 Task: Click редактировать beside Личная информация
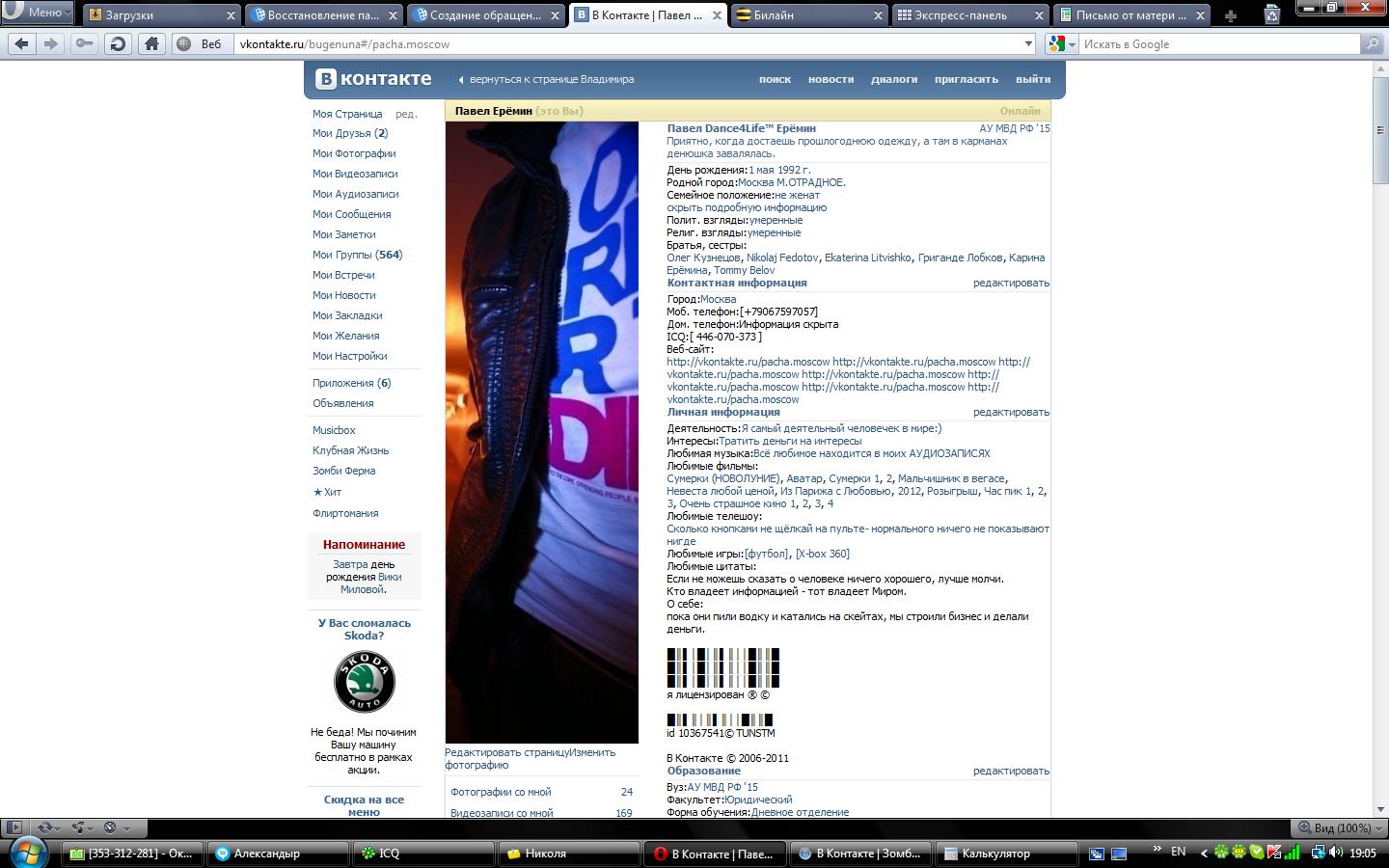1011,412
